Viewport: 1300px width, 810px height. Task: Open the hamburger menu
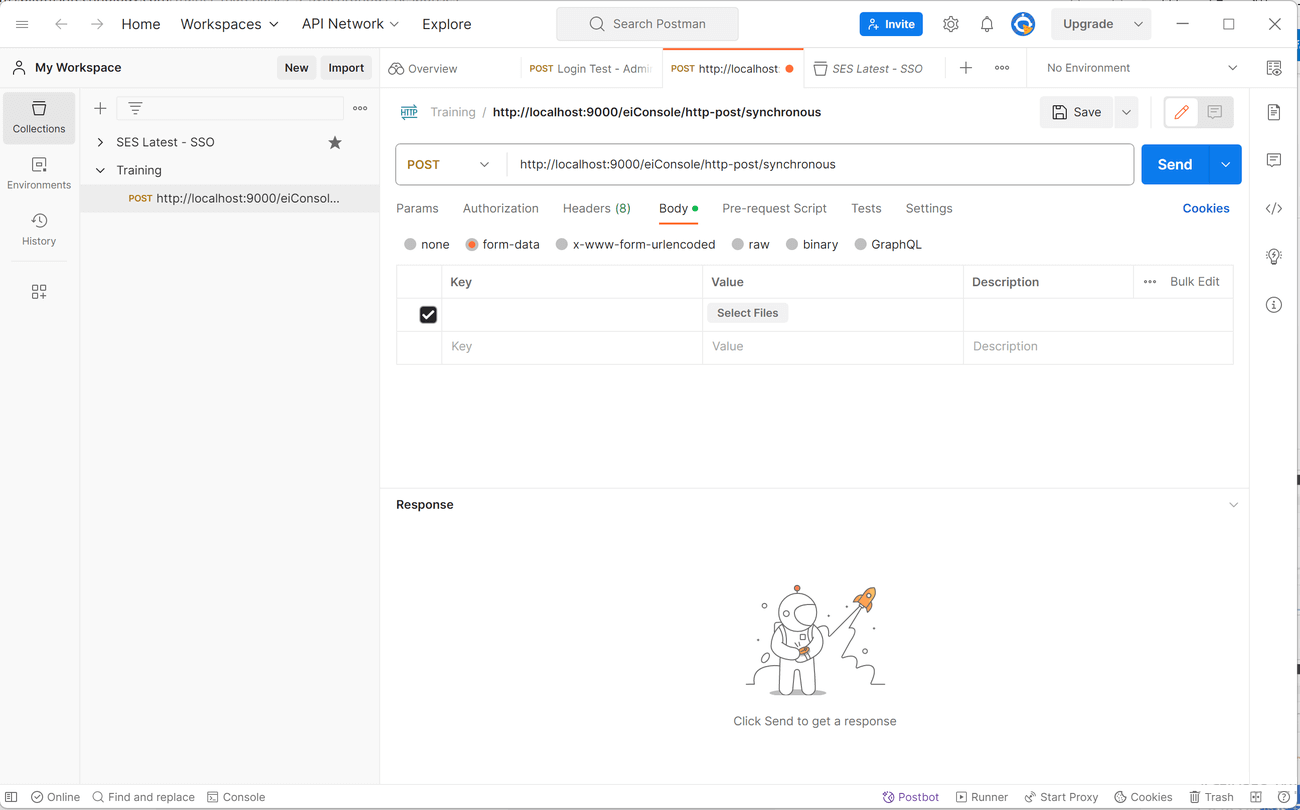22,24
